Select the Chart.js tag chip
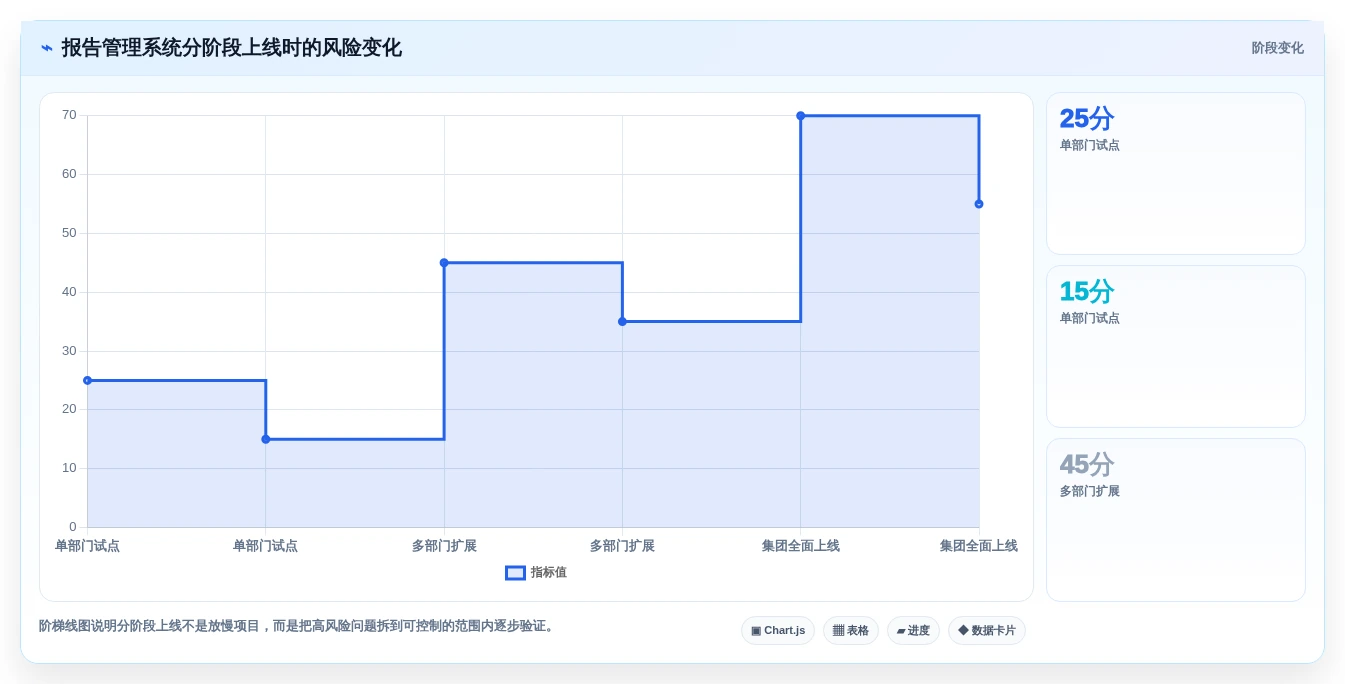The height and width of the screenshot is (684, 1345). click(x=778, y=631)
